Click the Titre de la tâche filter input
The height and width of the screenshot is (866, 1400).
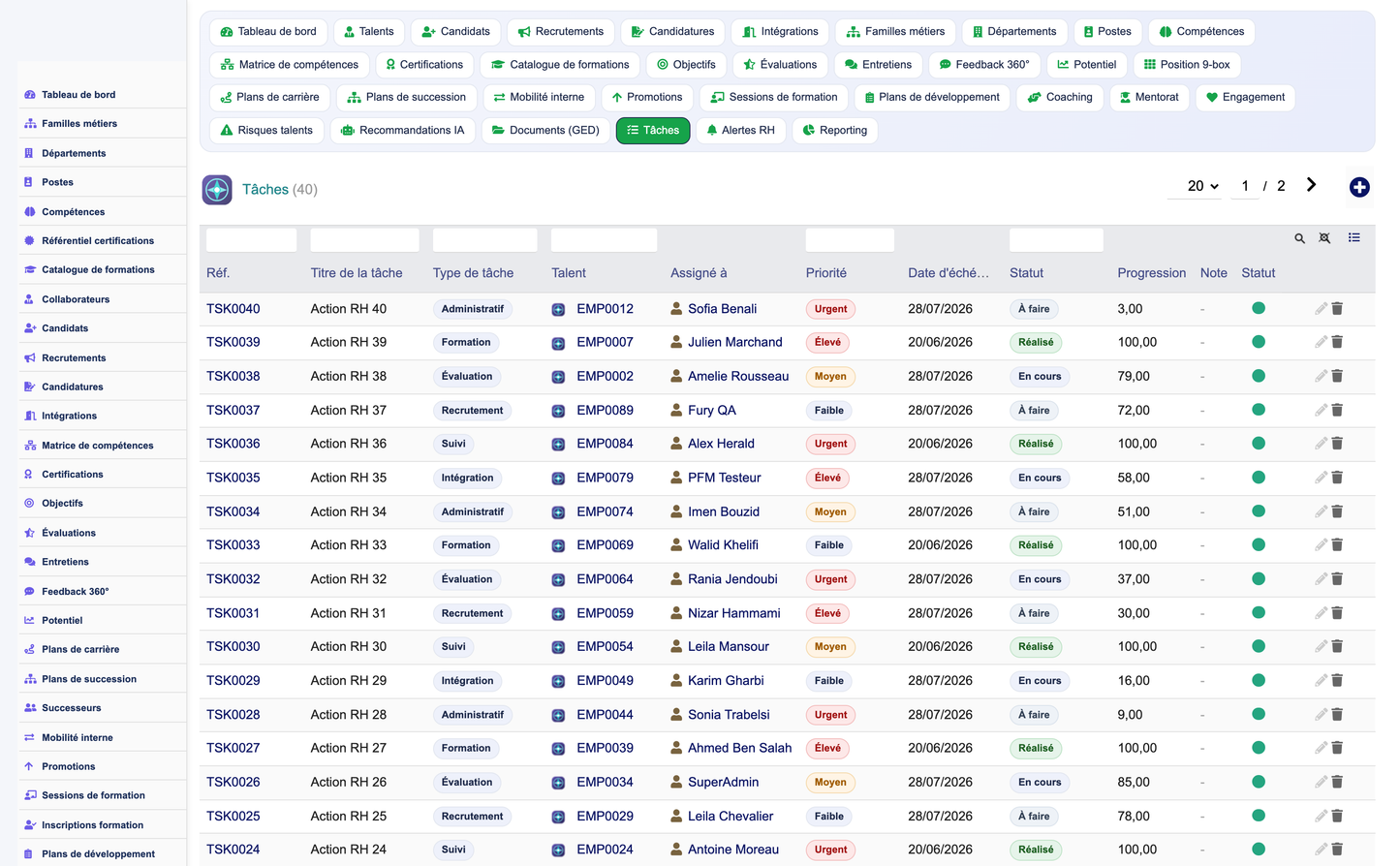tap(364, 240)
